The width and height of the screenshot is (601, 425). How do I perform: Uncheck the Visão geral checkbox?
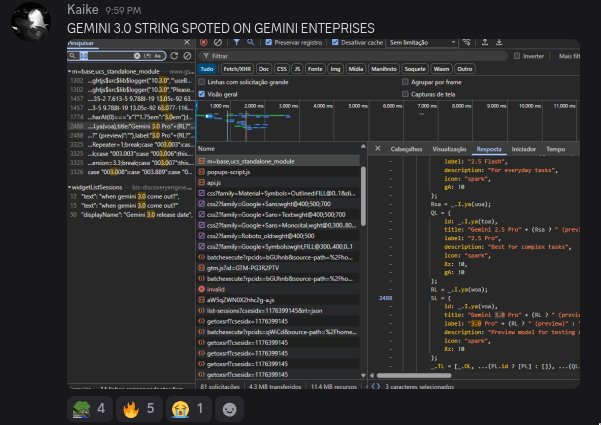coord(202,94)
